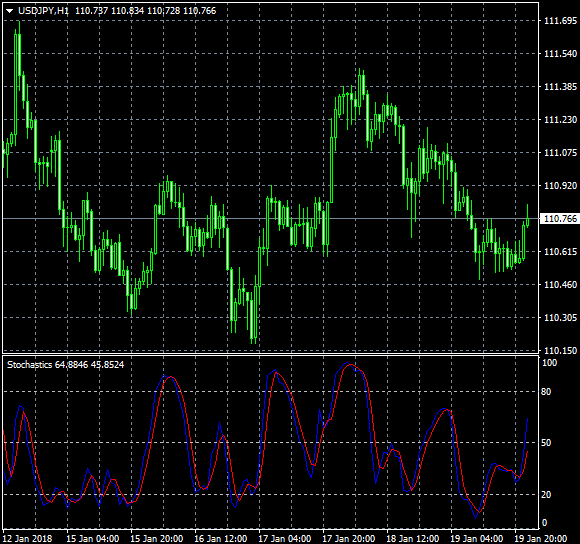The image size is (580, 544).
Task: Select the 15 Jan 20:00 time label
Action: click(156, 538)
